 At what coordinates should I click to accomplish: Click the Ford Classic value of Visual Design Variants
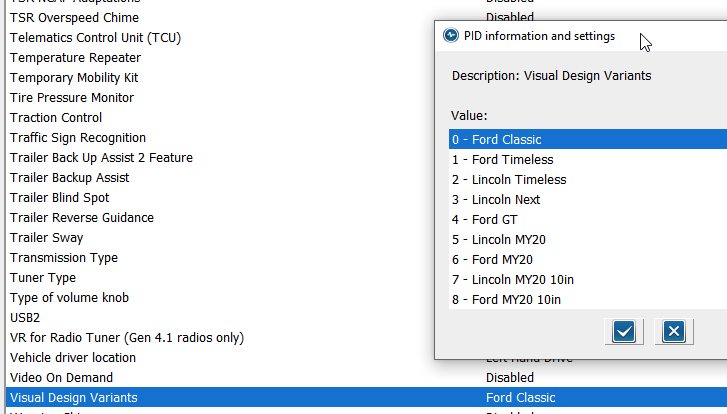point(520,398)
